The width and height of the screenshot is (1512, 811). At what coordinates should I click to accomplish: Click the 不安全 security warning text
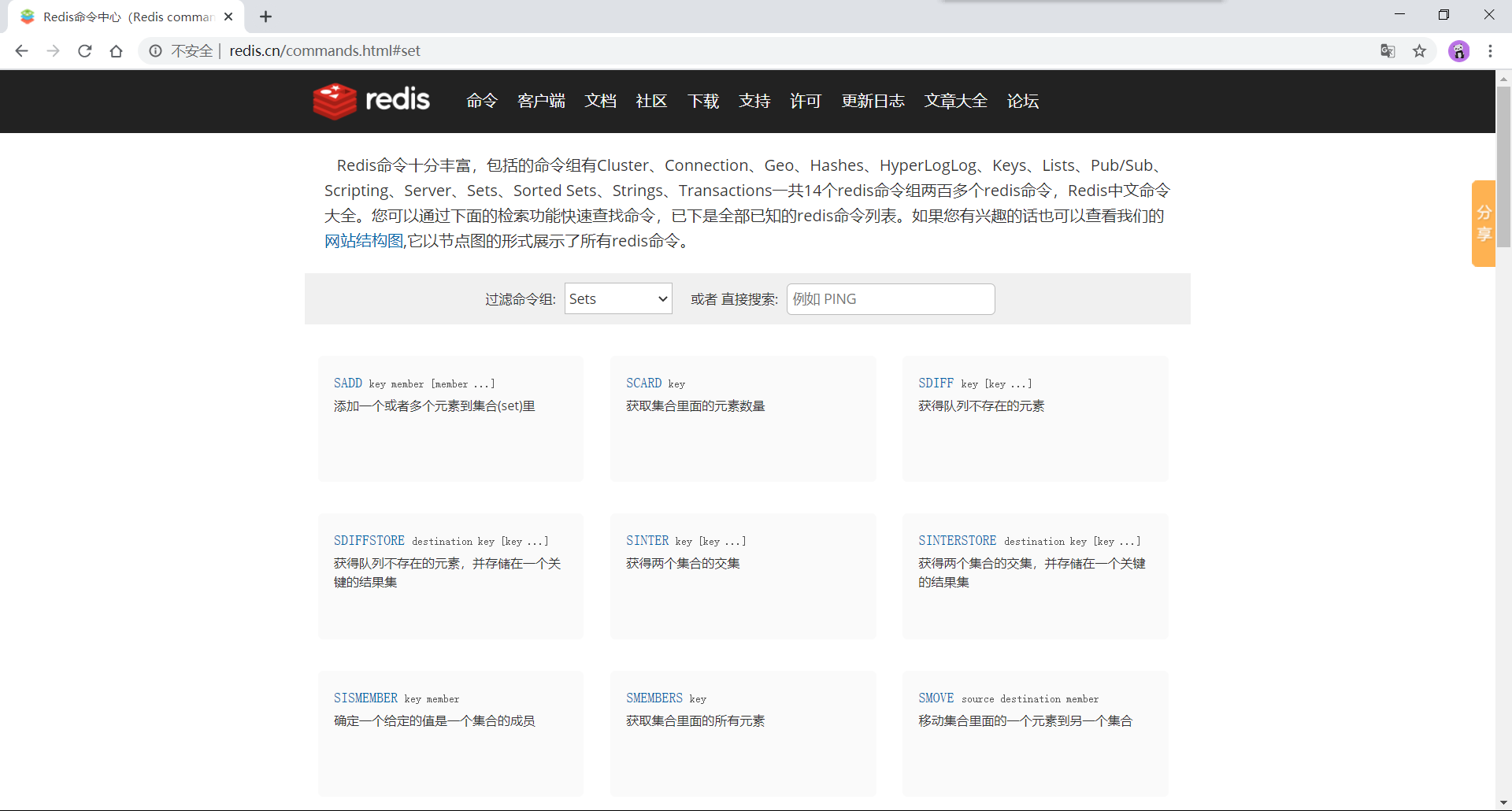(192, 51)
